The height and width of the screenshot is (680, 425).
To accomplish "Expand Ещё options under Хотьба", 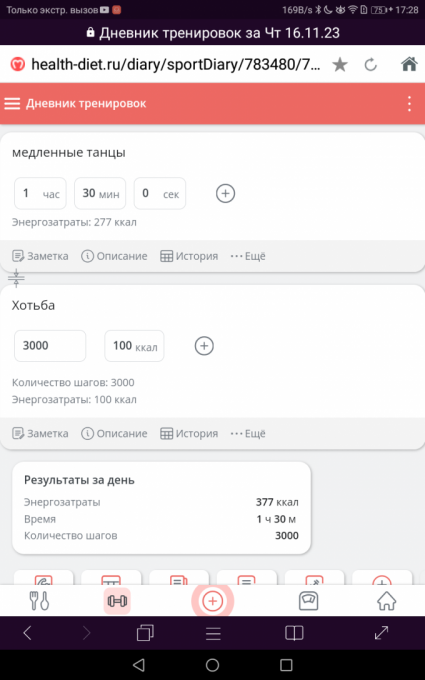I will 248,434.
